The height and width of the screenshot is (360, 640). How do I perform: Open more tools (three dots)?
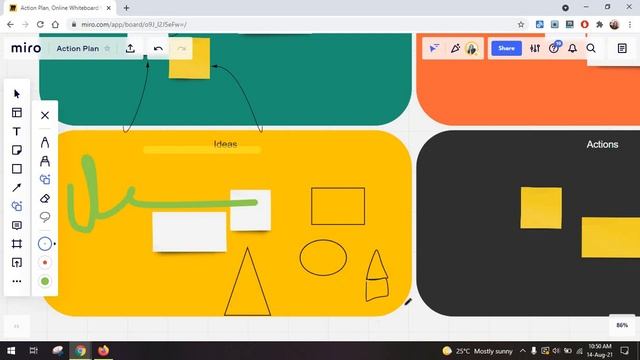coord(17,281)
